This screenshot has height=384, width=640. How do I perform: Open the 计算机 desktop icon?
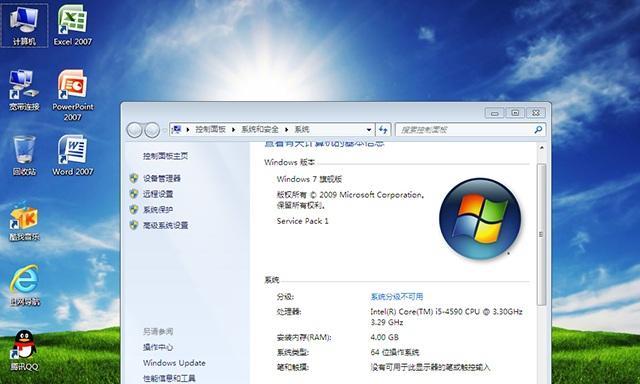click(x=24, y=25)
